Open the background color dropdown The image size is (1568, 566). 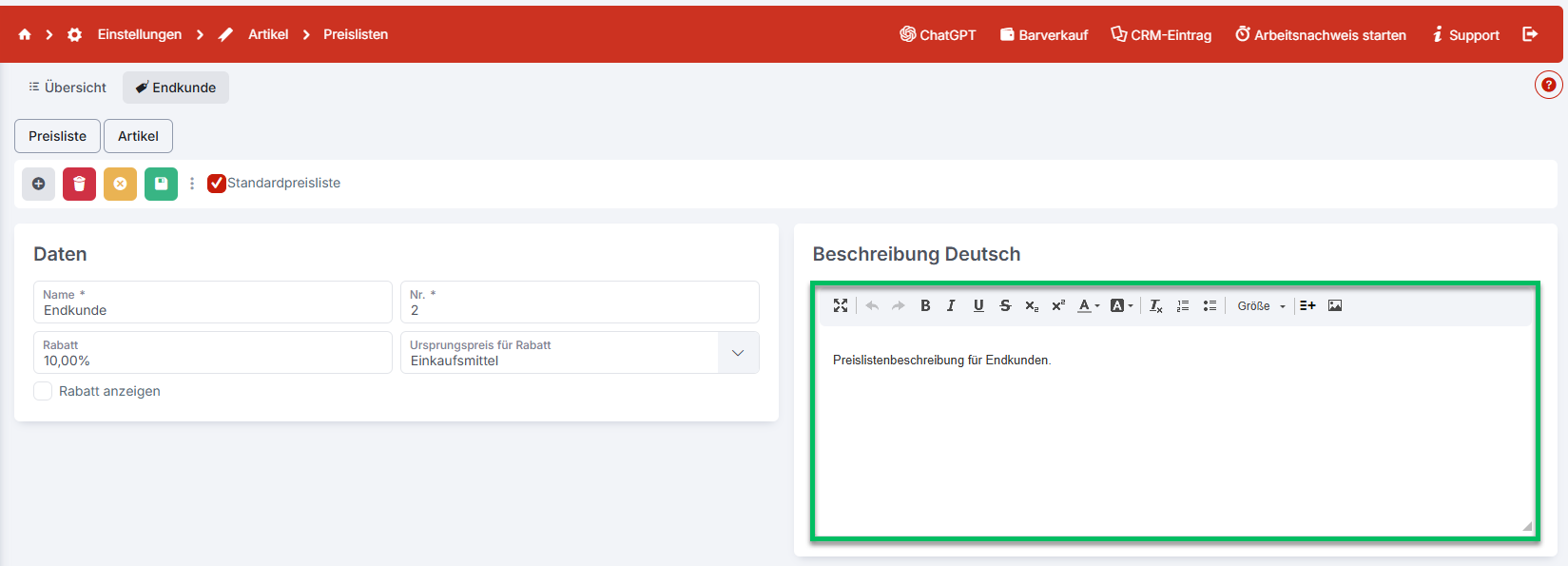(x=1121, y=305)
